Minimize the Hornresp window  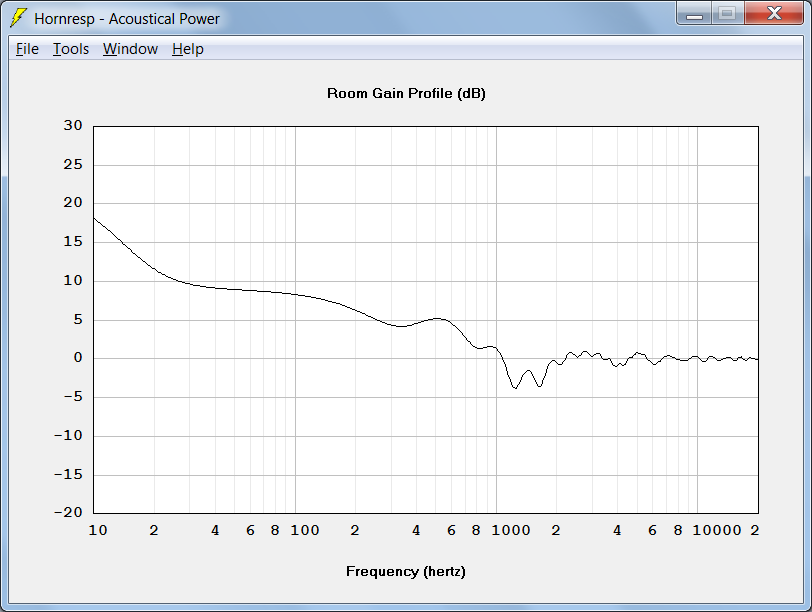pos(694,14)
